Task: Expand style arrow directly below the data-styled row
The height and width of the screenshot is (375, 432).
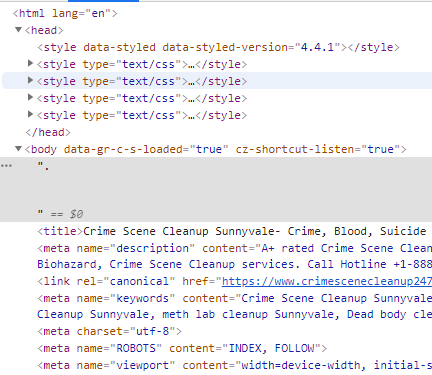Action: (30, 63)
